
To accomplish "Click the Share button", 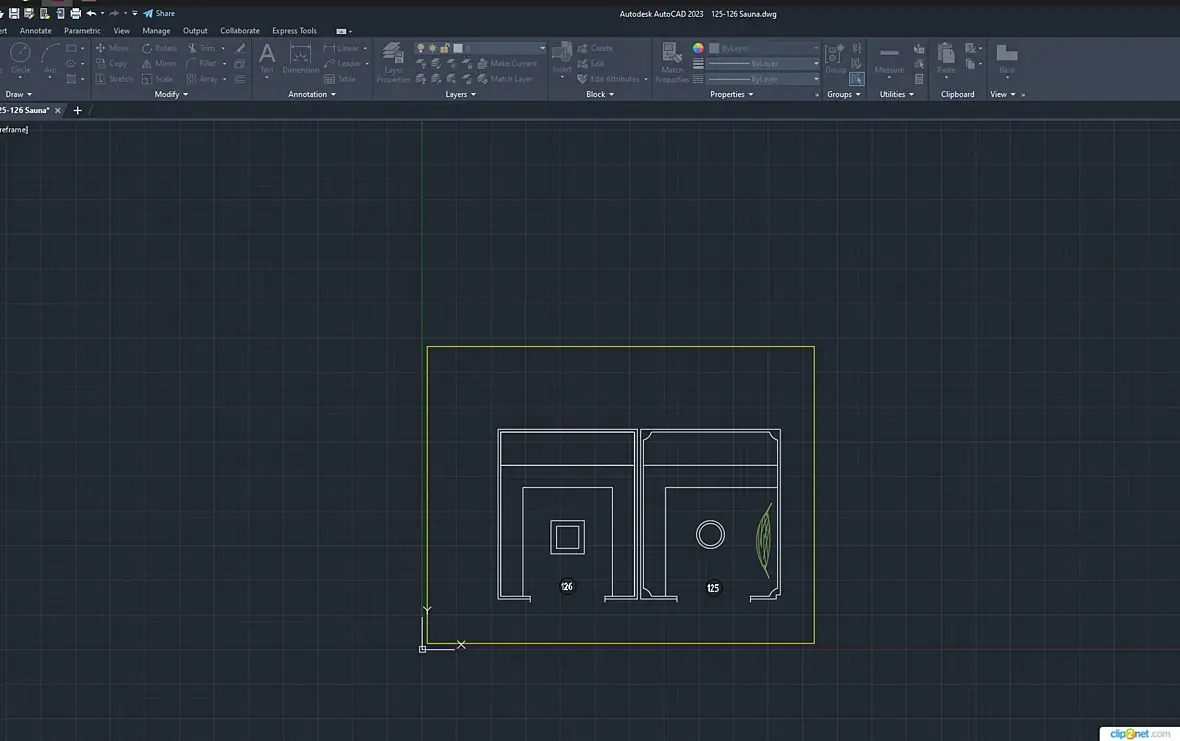I will (159, 13).
